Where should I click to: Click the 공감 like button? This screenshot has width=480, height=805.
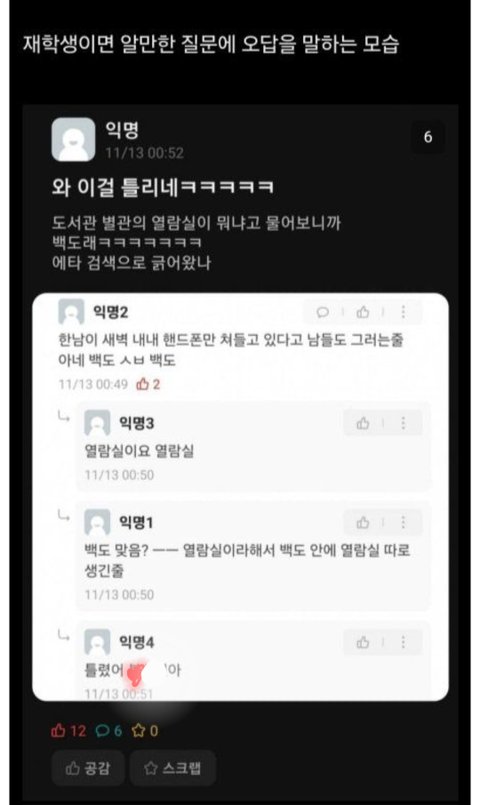click(88, 768)
